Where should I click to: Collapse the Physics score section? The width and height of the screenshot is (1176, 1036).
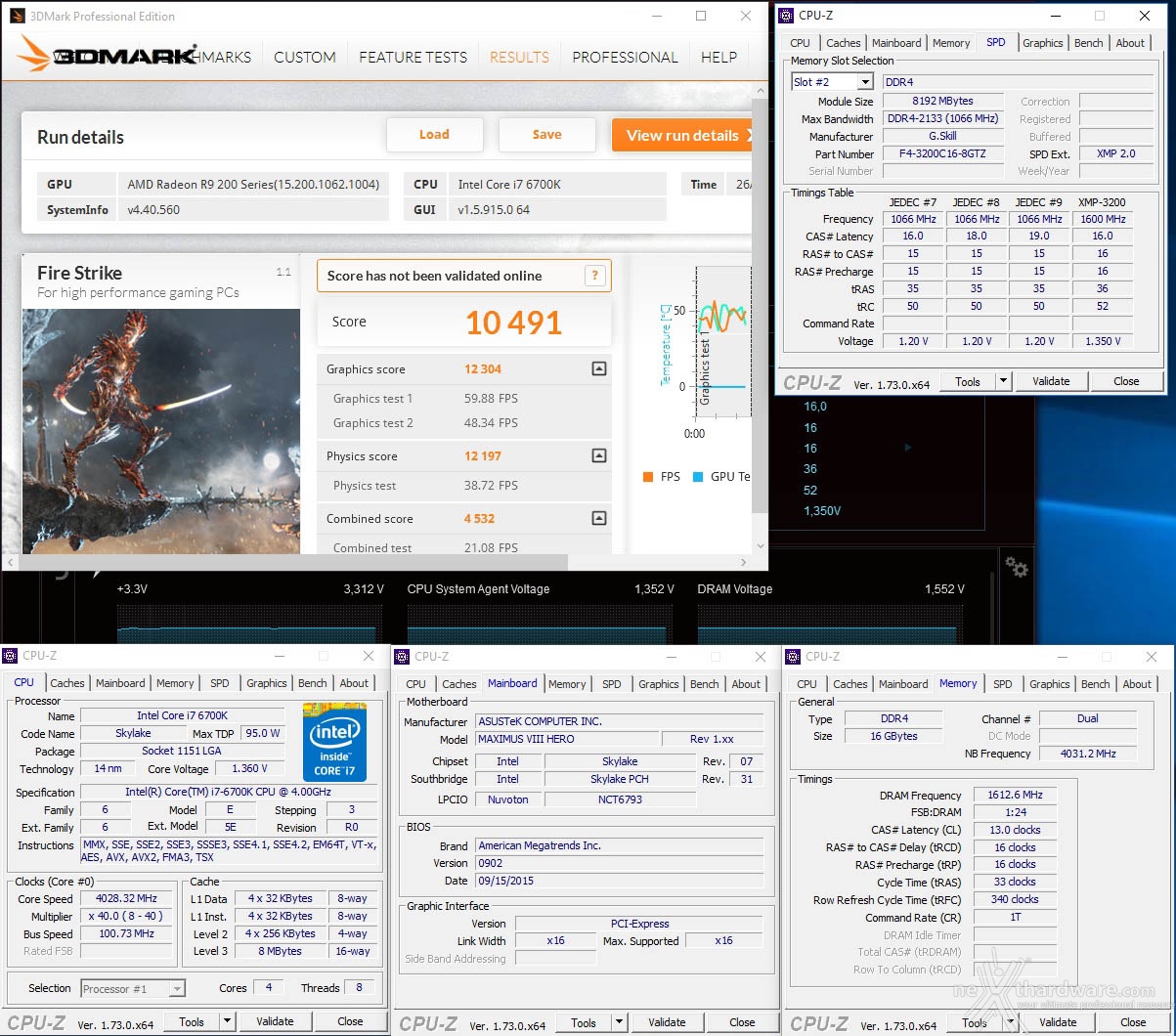[599, 455]
